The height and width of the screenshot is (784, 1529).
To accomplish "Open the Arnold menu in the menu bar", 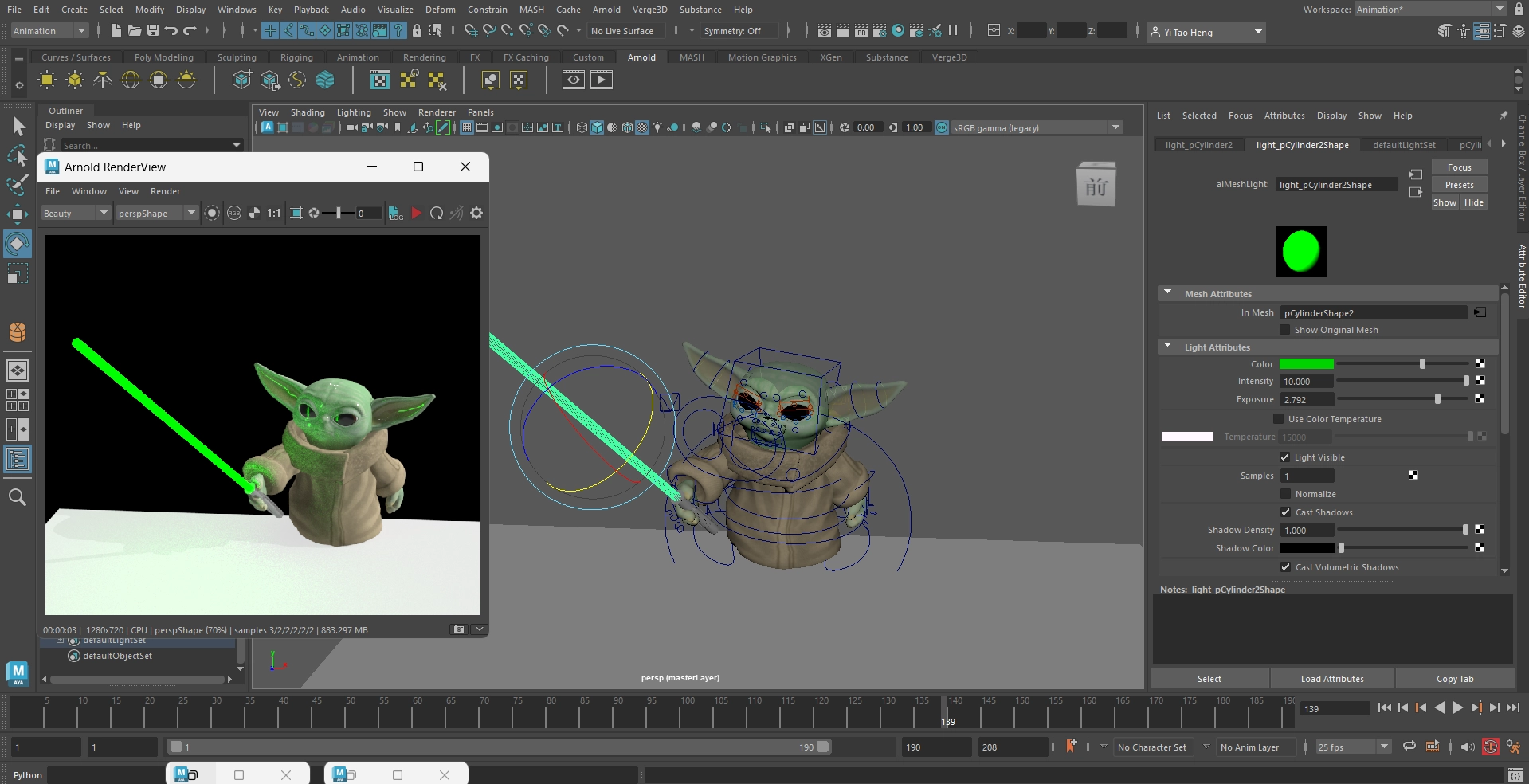I will (606, 10).
